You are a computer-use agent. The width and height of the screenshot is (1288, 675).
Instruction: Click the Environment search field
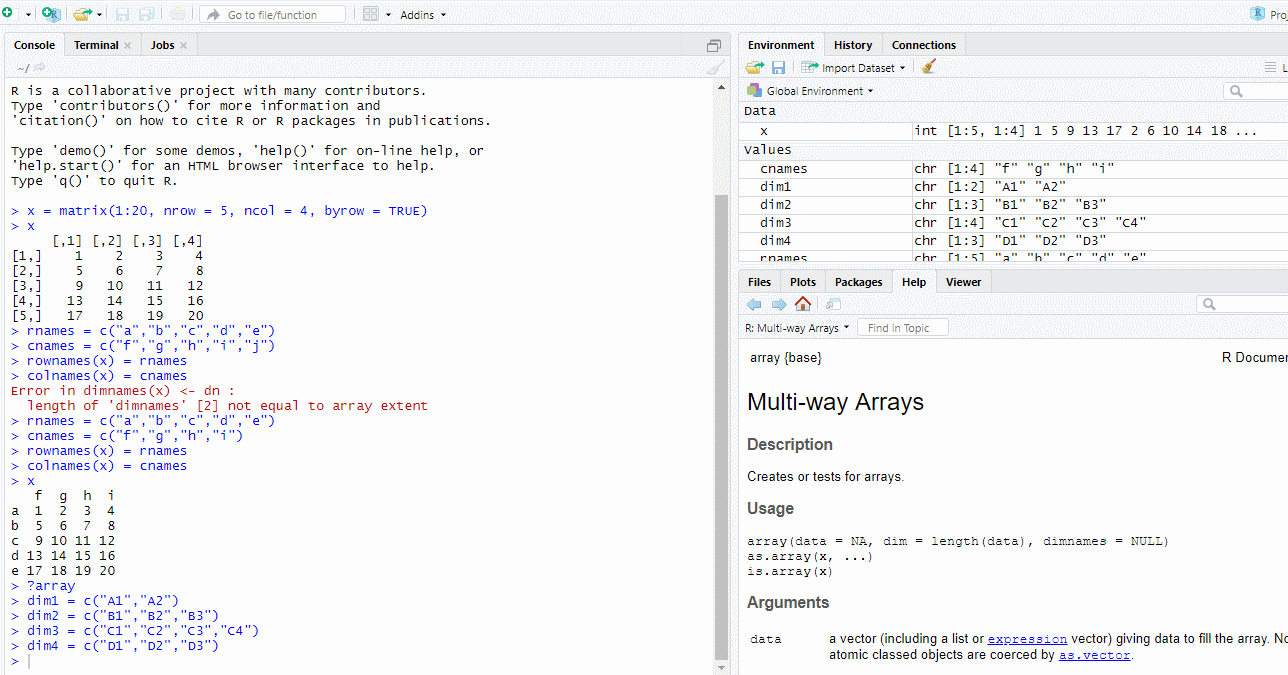coord(1258,91)
